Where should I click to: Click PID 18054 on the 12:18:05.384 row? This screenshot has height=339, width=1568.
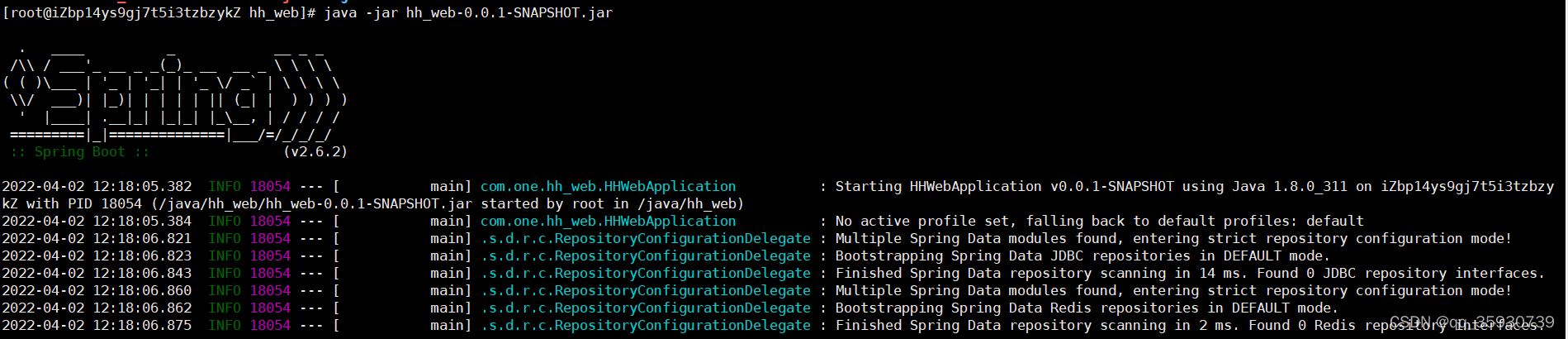point(270,222)
